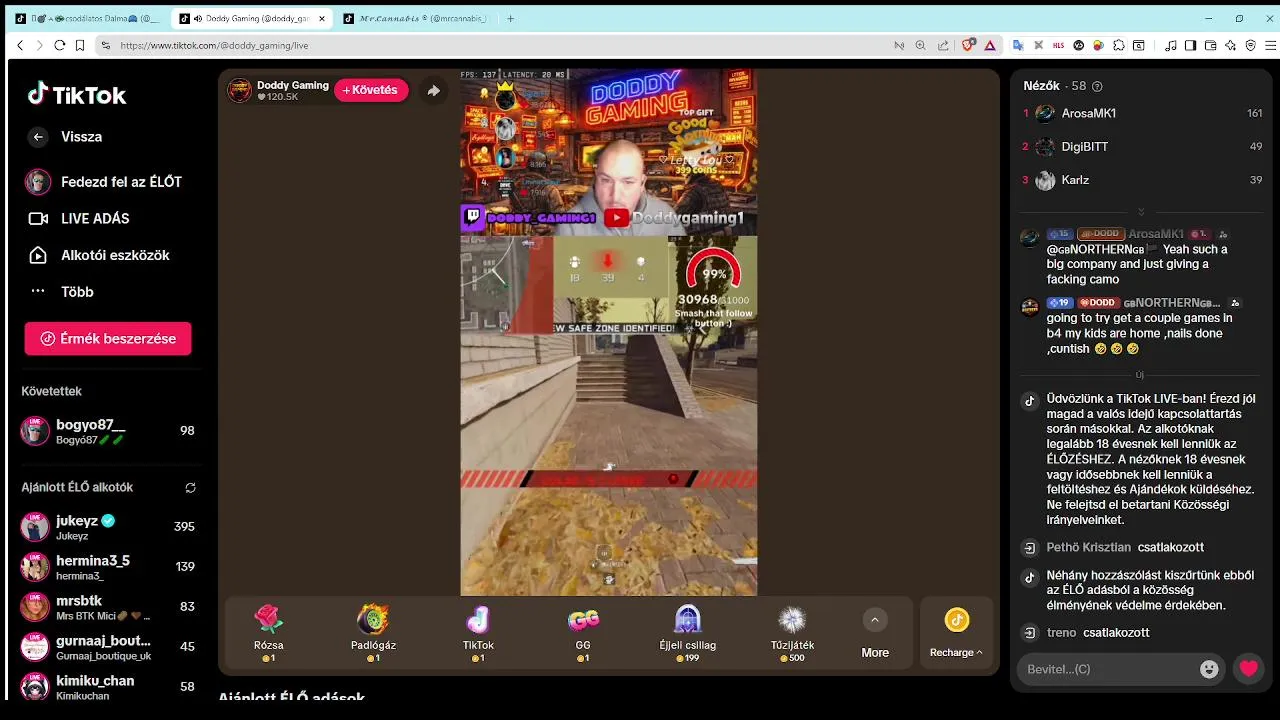
Task: Open Nézők info question mark icon
Action: point(1097,87)
